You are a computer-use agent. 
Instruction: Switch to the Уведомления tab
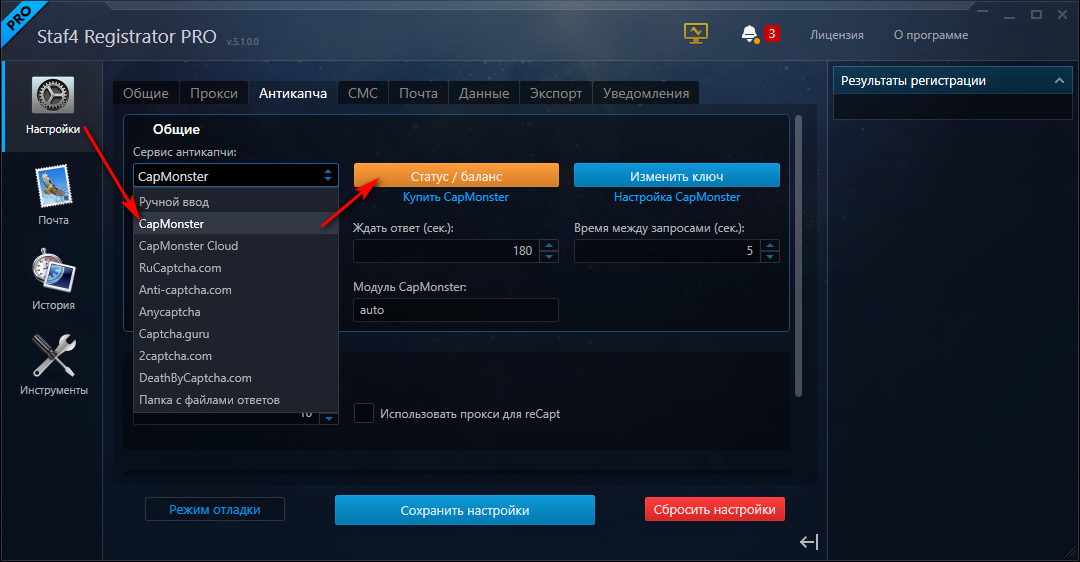pyautogui.click(x=645, y=93)
